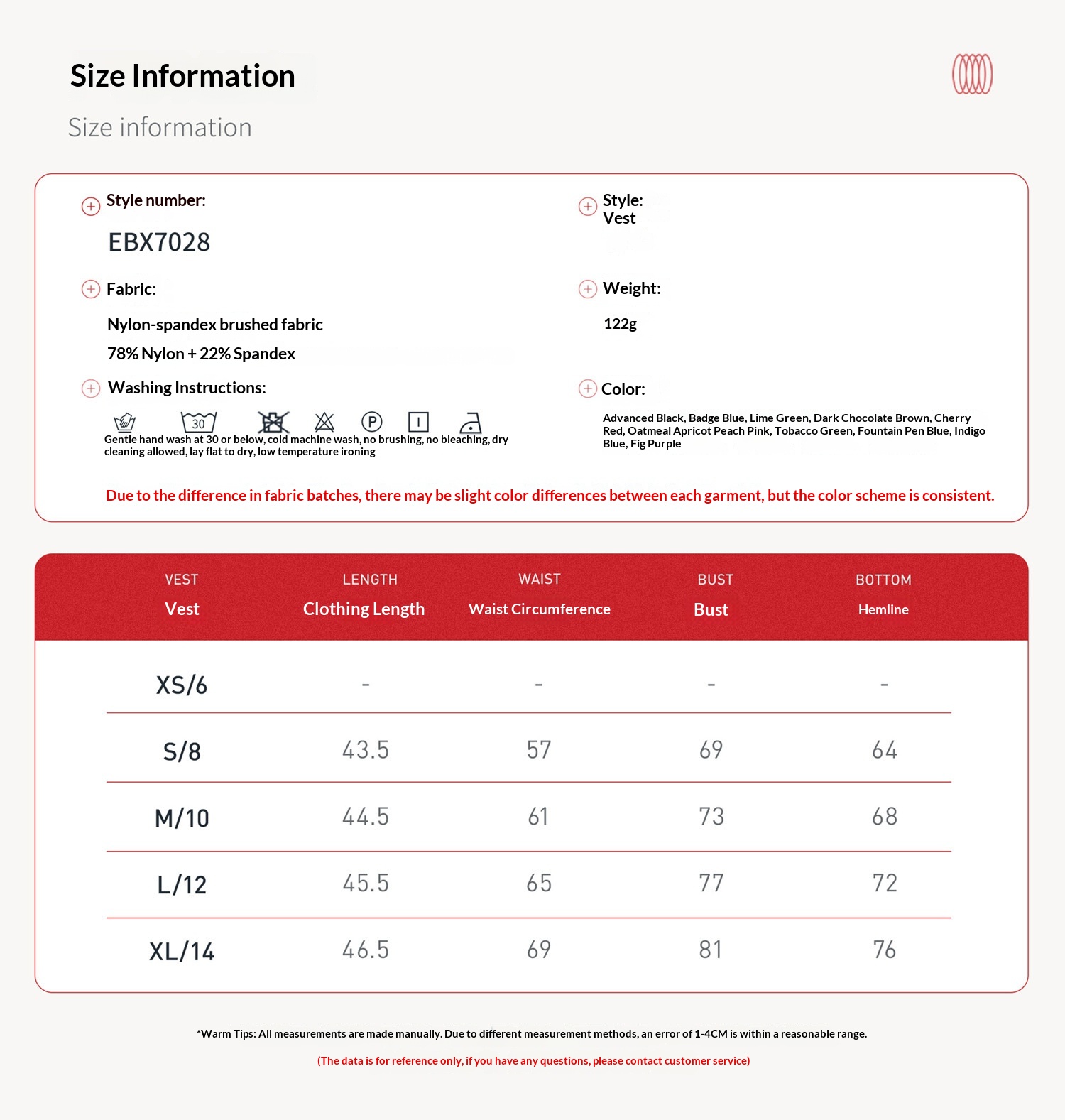Click the crossed-out no brushing icon
The height and width of the screenshot is (1120, 1065).
[x=273, y=422]
